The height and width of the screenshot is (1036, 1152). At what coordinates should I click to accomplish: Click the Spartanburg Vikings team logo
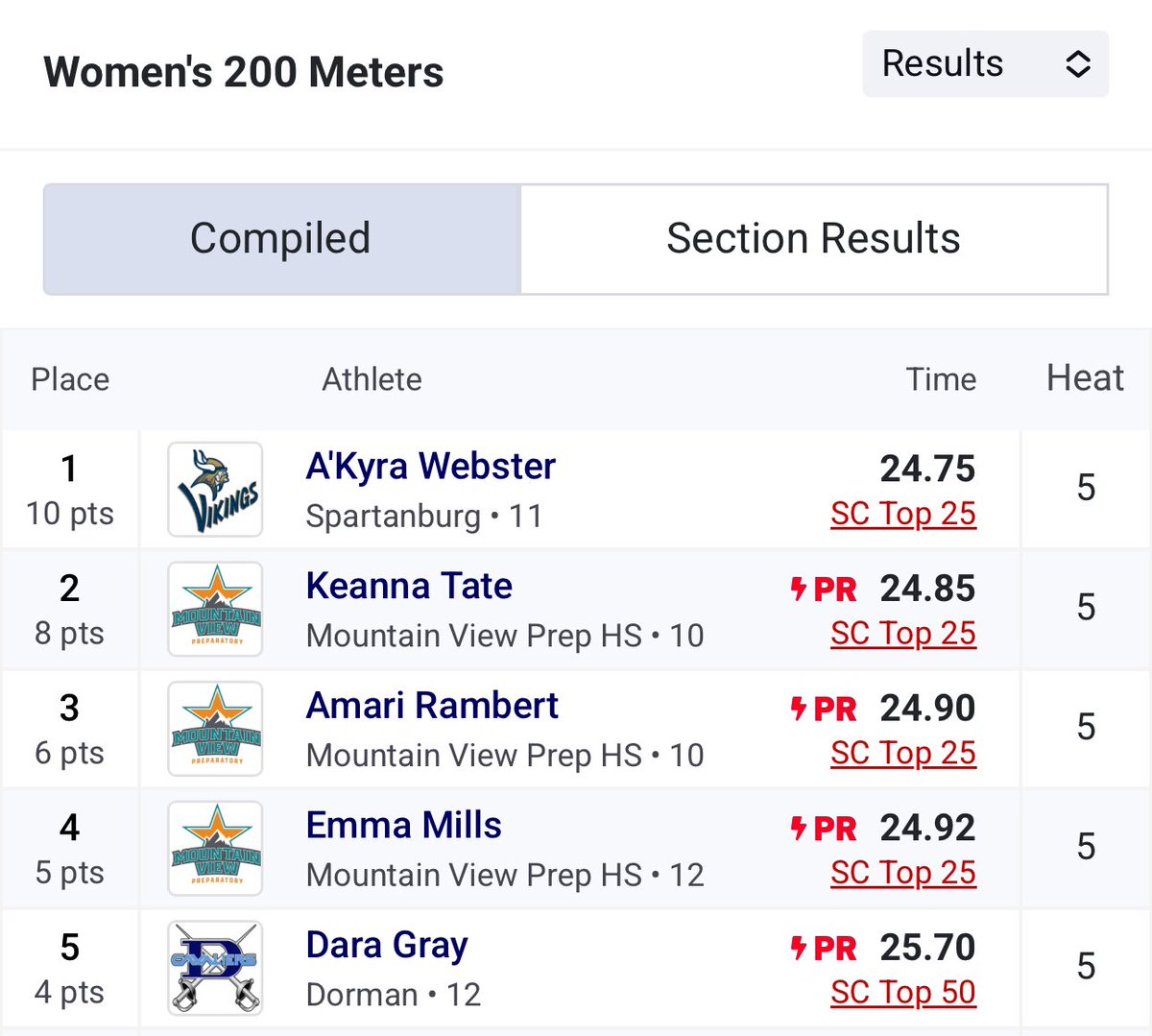coord(215,490)
